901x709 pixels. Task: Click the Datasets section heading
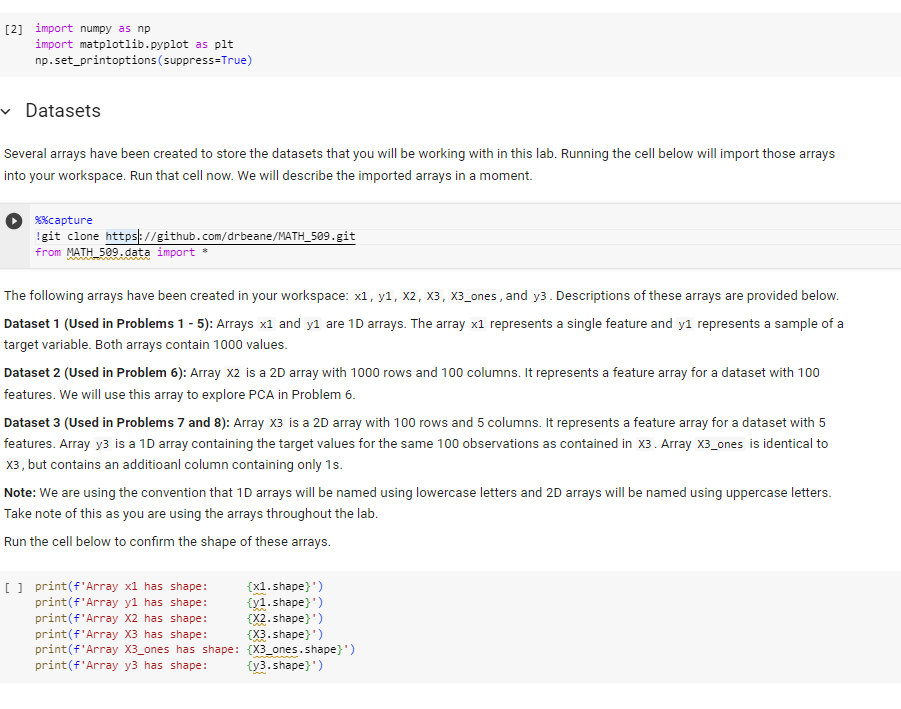coord(63,111)
